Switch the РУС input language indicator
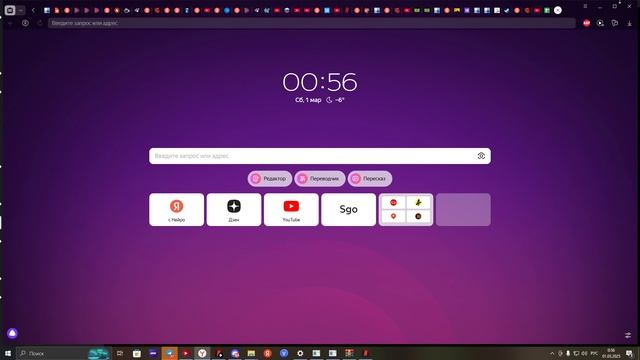This screenshot has width=640, height=360. click(x=594, y=353)
